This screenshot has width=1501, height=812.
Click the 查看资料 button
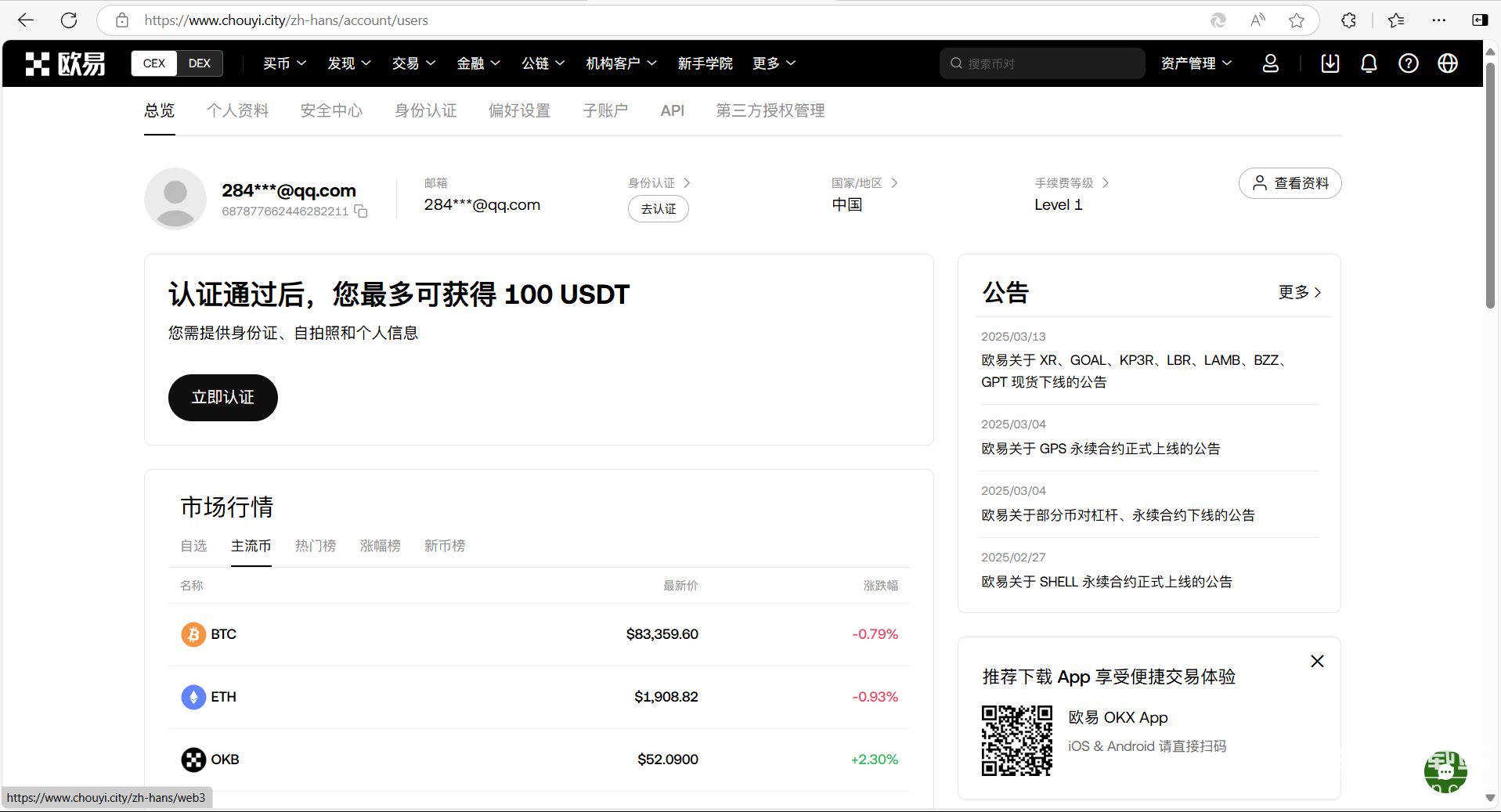1290,183
